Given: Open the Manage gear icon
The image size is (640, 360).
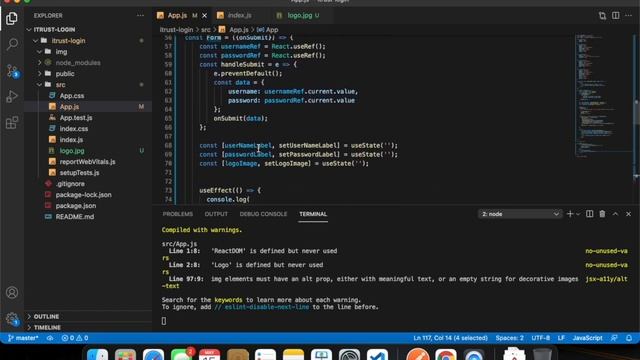Looking at the screenshot, I should (12, 318).
